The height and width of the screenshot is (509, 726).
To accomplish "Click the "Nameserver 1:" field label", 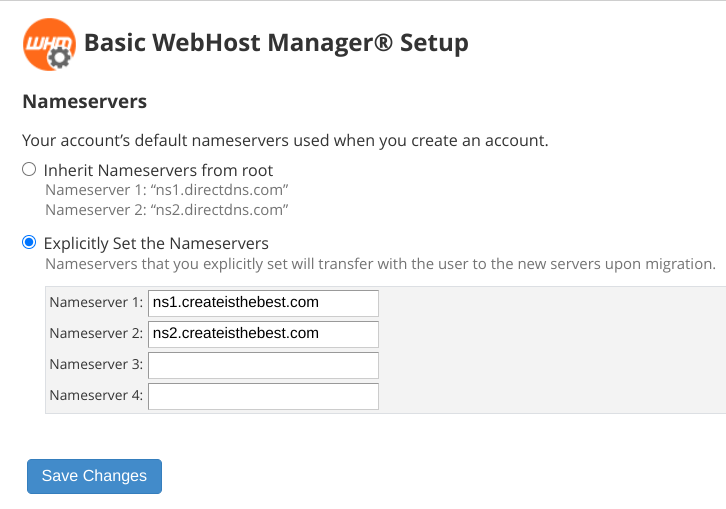I will (x=96, y=303).
